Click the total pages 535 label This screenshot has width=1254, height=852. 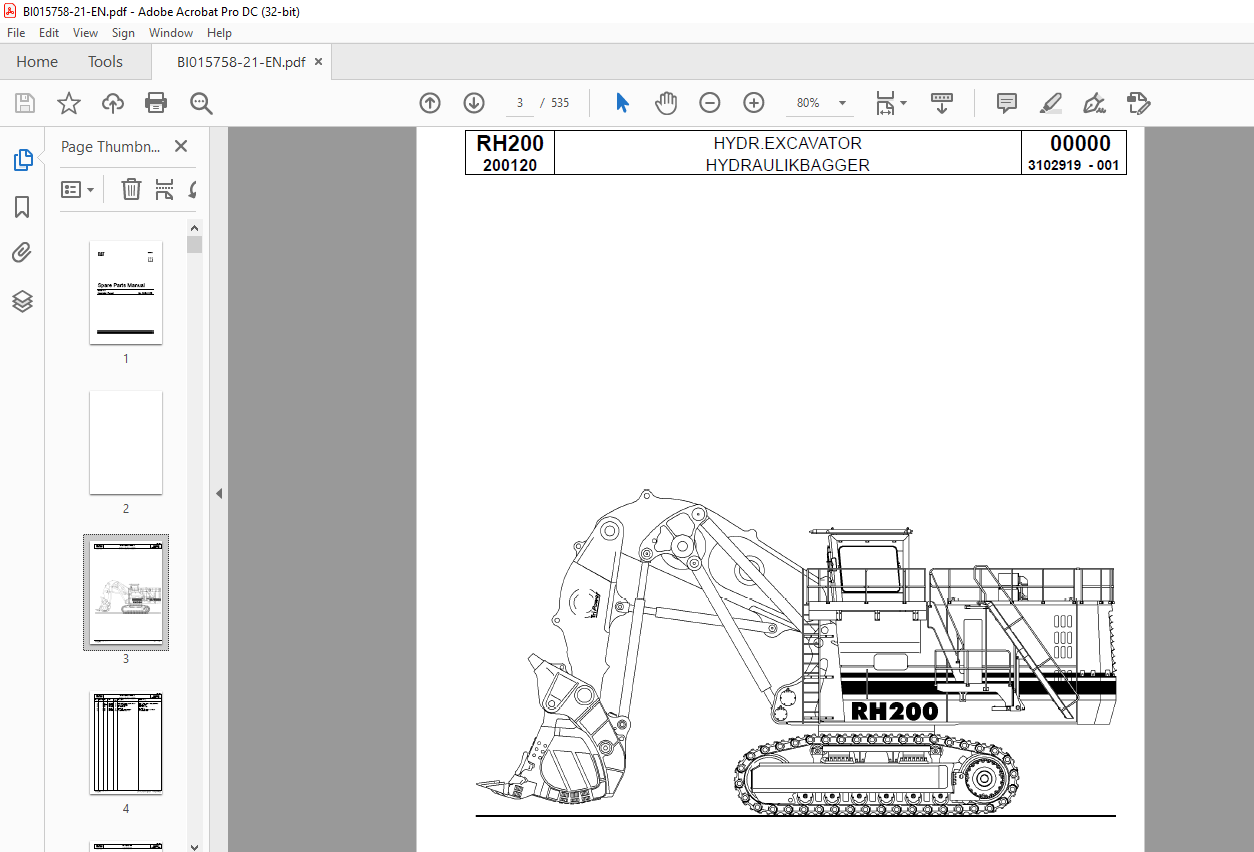tap(560, 103)
